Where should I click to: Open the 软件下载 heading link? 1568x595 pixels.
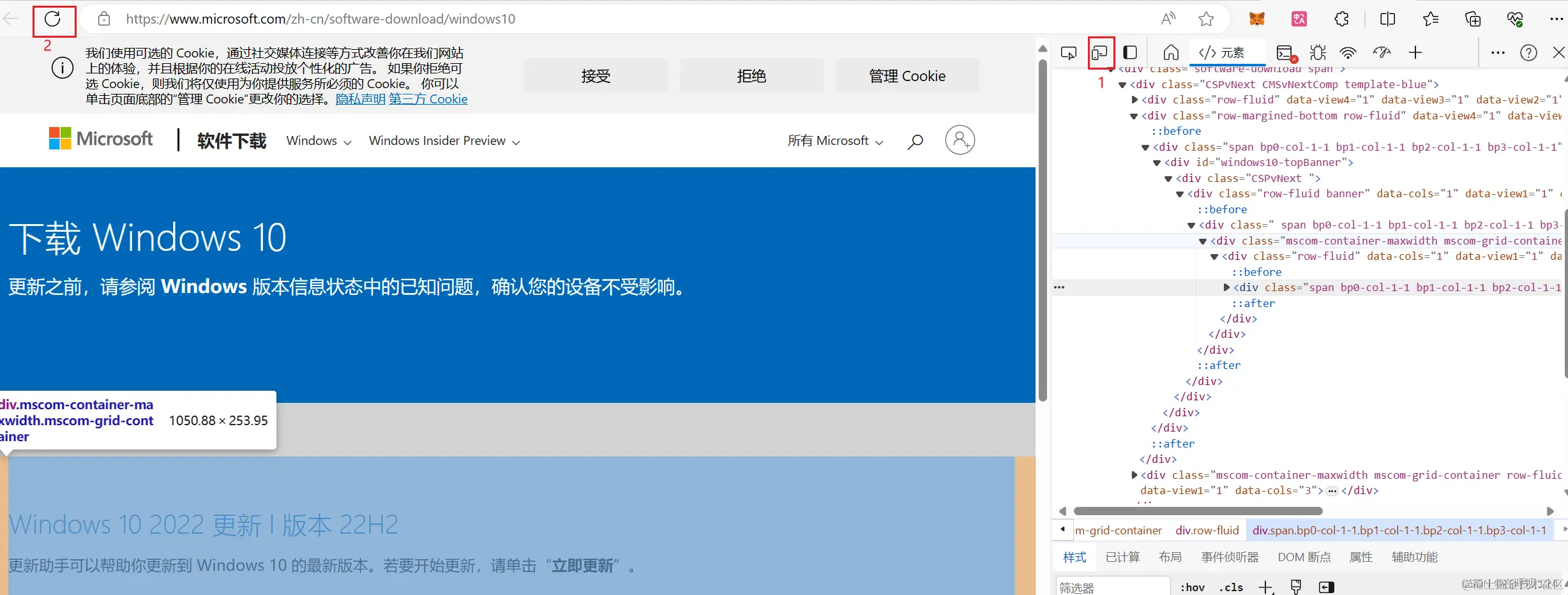[x=232, y=140]
